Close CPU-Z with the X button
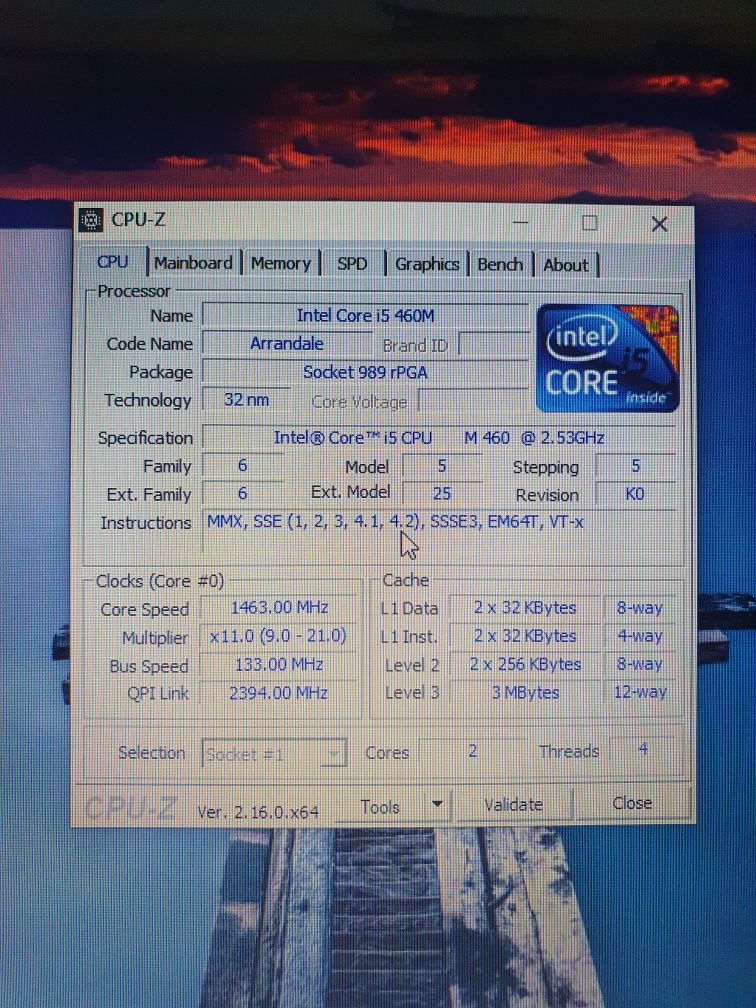Viewport: 756px width, 1008px height. 659,224
